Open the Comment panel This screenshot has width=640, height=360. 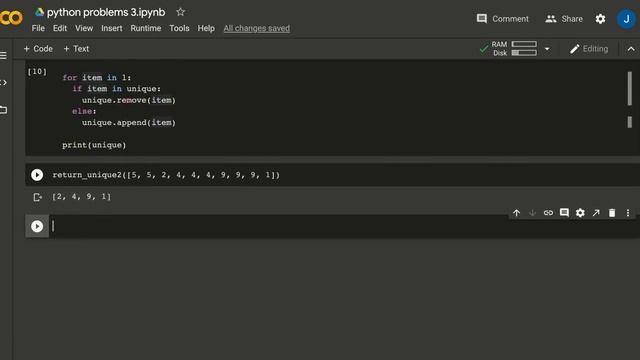502,19
